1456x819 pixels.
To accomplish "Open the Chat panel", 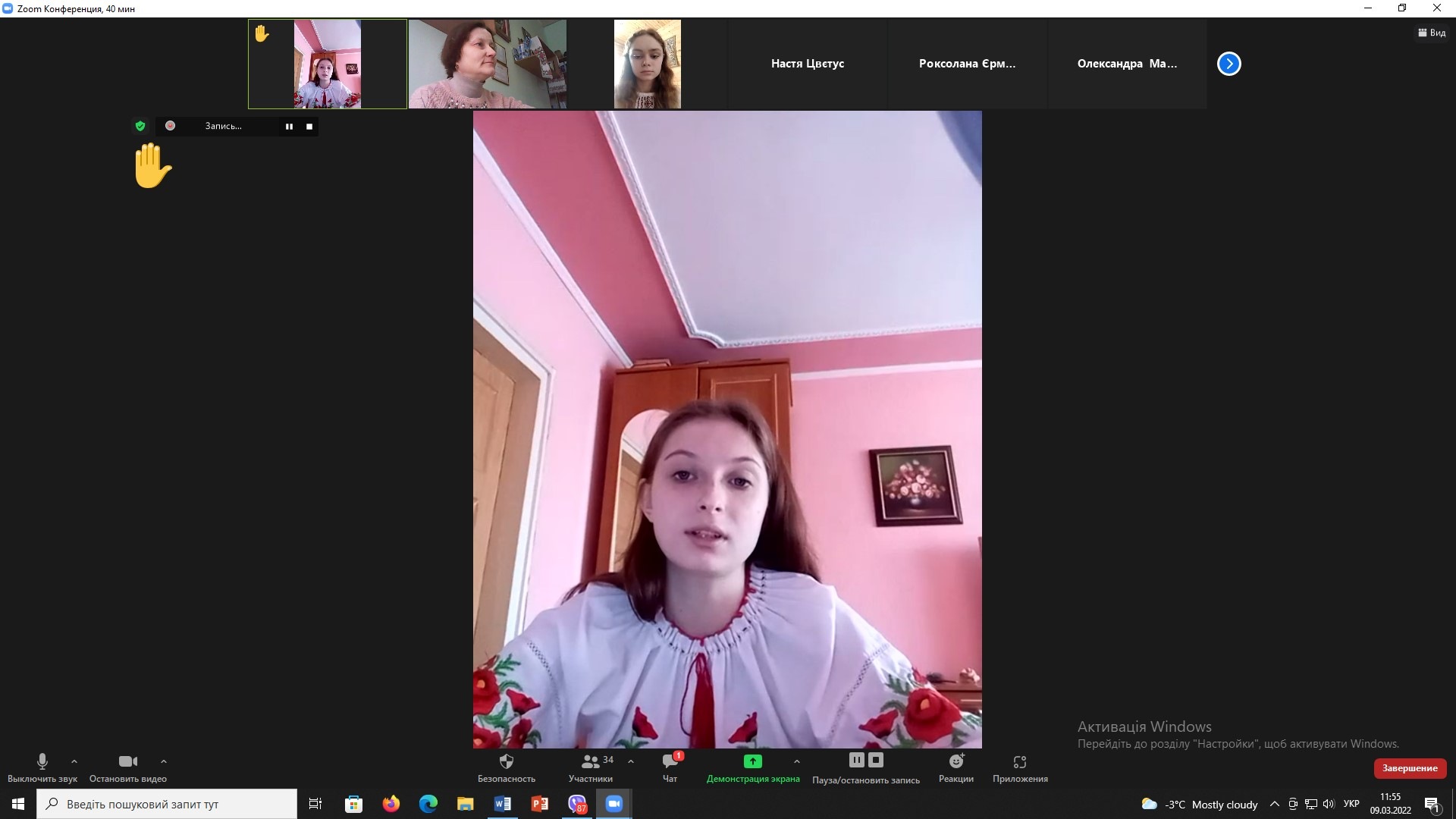I will pos(670,761).
